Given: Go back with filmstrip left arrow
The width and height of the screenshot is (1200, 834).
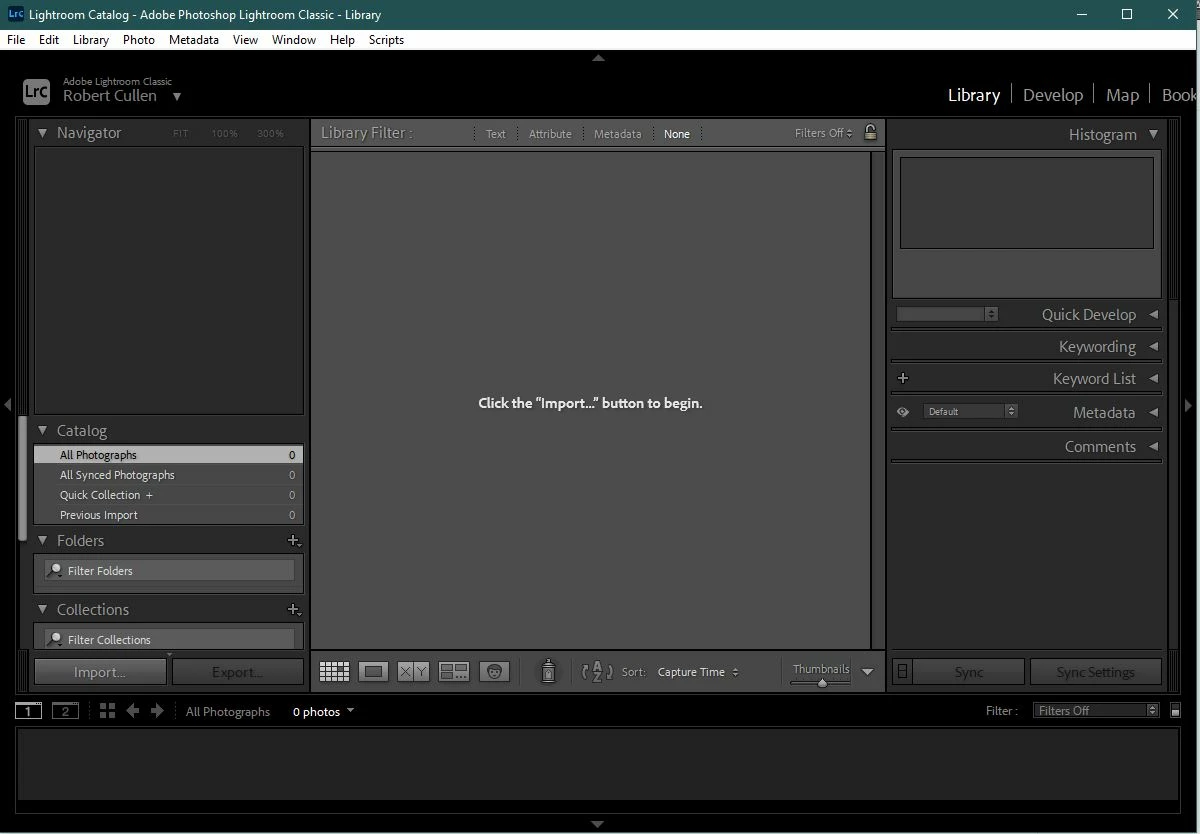Looking at the screenshot, I should [132, 711].
